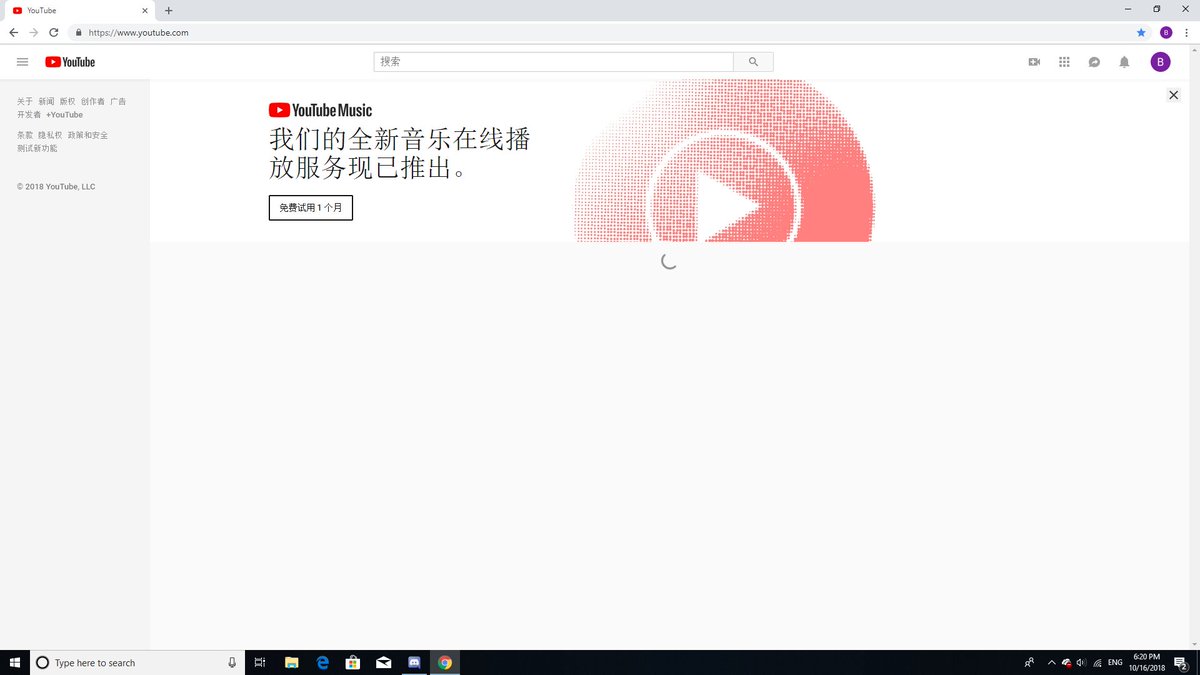Open the 开发者 footer link
The height and width of the screenshot is (675, 1200).
coord(29,115)
